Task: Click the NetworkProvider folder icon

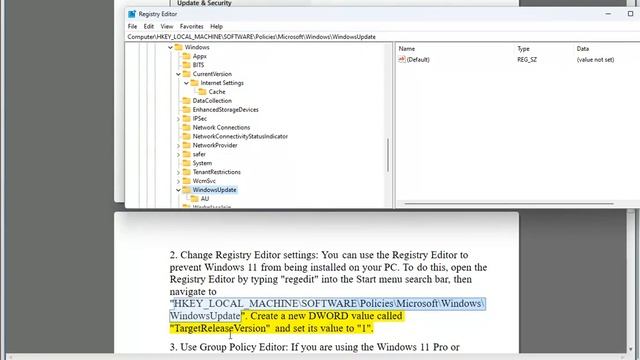Action: coord(187,145)
